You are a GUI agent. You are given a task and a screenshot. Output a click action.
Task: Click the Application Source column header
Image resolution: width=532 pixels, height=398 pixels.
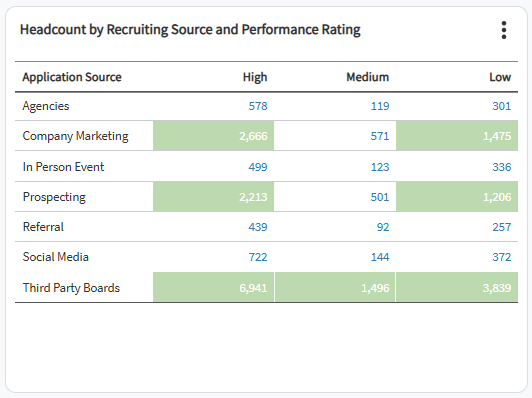pyautogui.click(x=72, y=77)
